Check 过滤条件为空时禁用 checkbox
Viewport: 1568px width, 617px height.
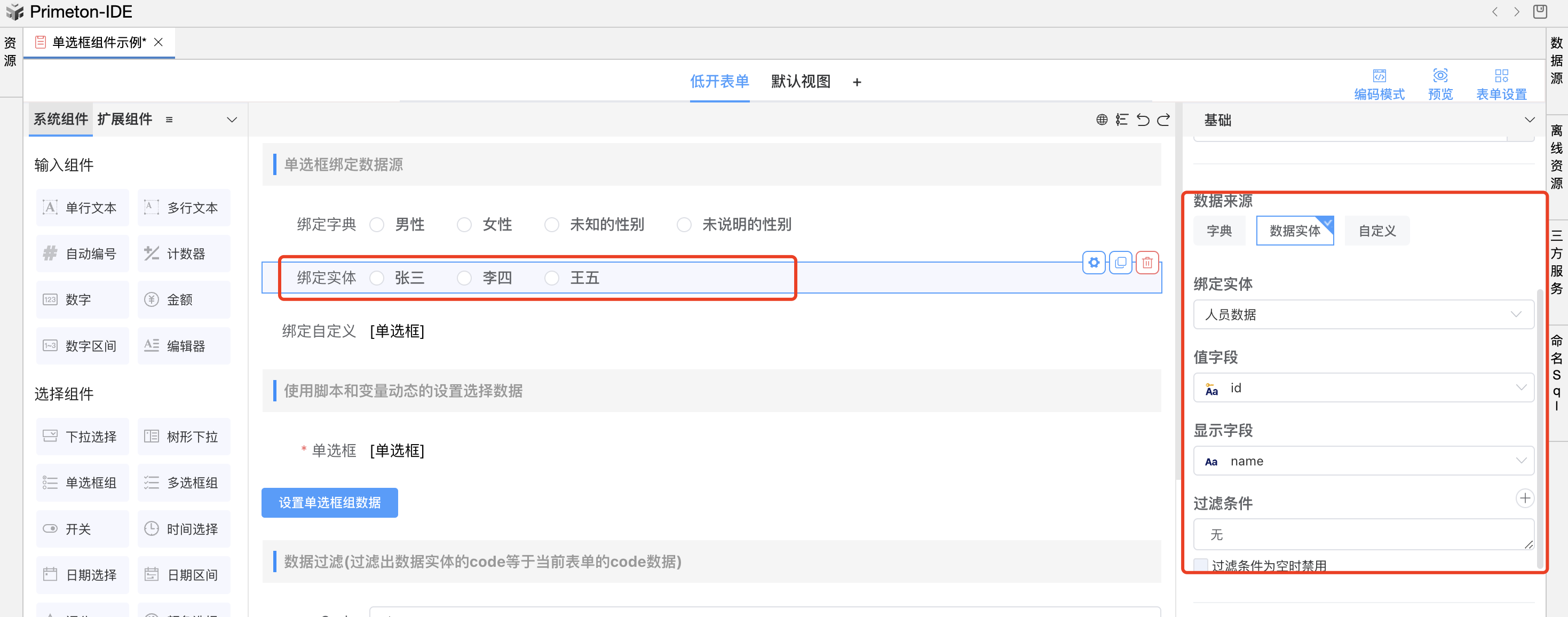[x=1200, y=565]
